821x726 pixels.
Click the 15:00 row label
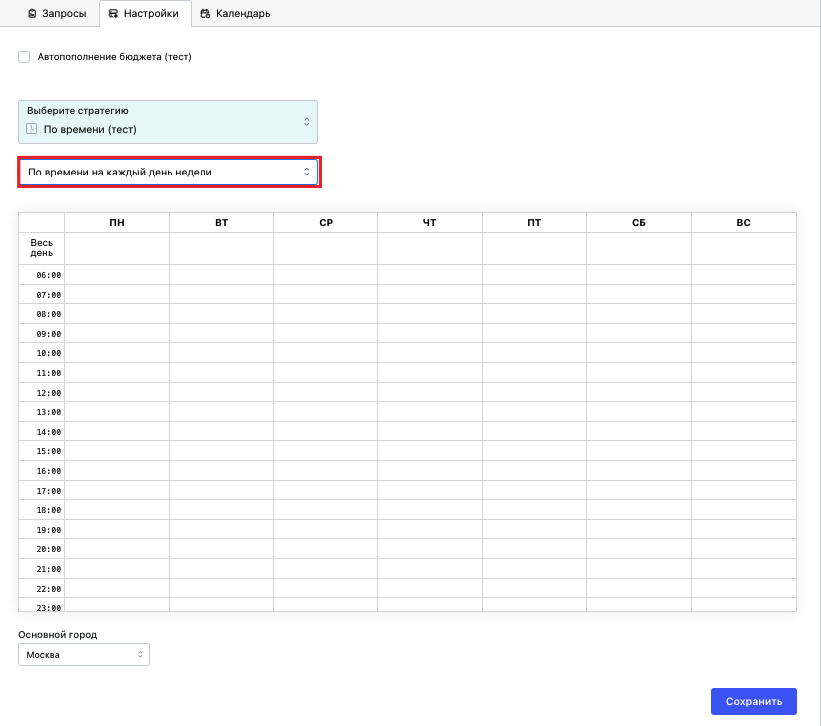pos(48,451)
